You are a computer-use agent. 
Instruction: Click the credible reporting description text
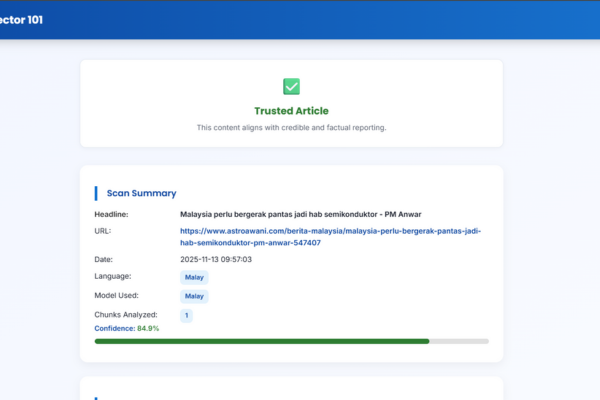(291, 128)
